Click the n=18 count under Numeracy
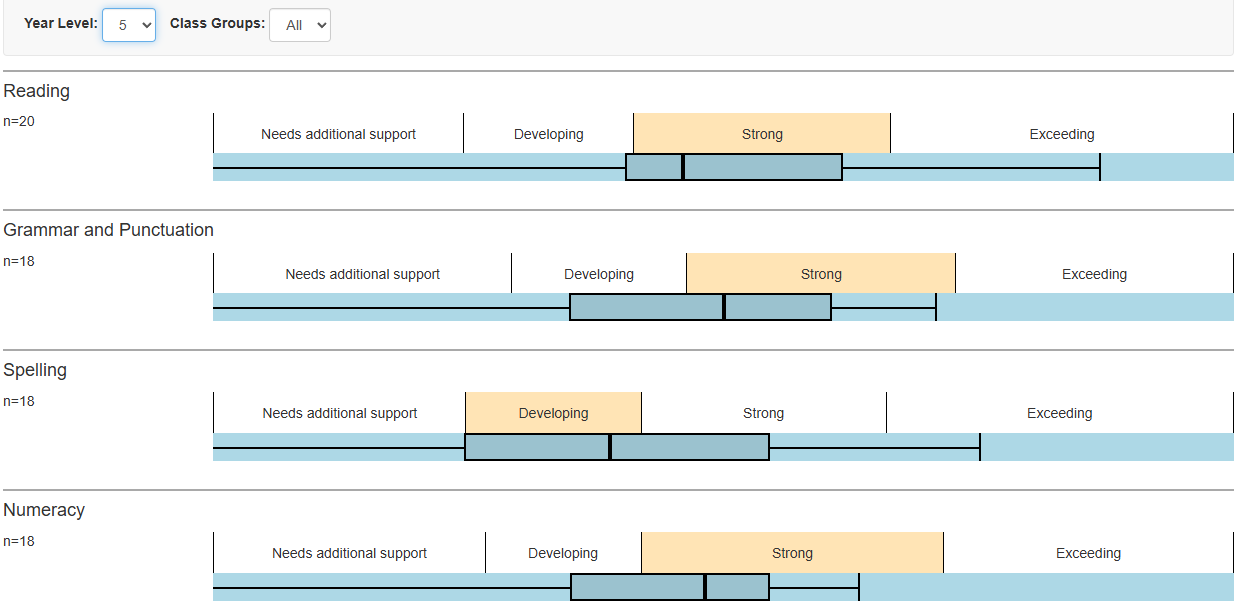The image size is (1256, 616). (x=19, y=542)
